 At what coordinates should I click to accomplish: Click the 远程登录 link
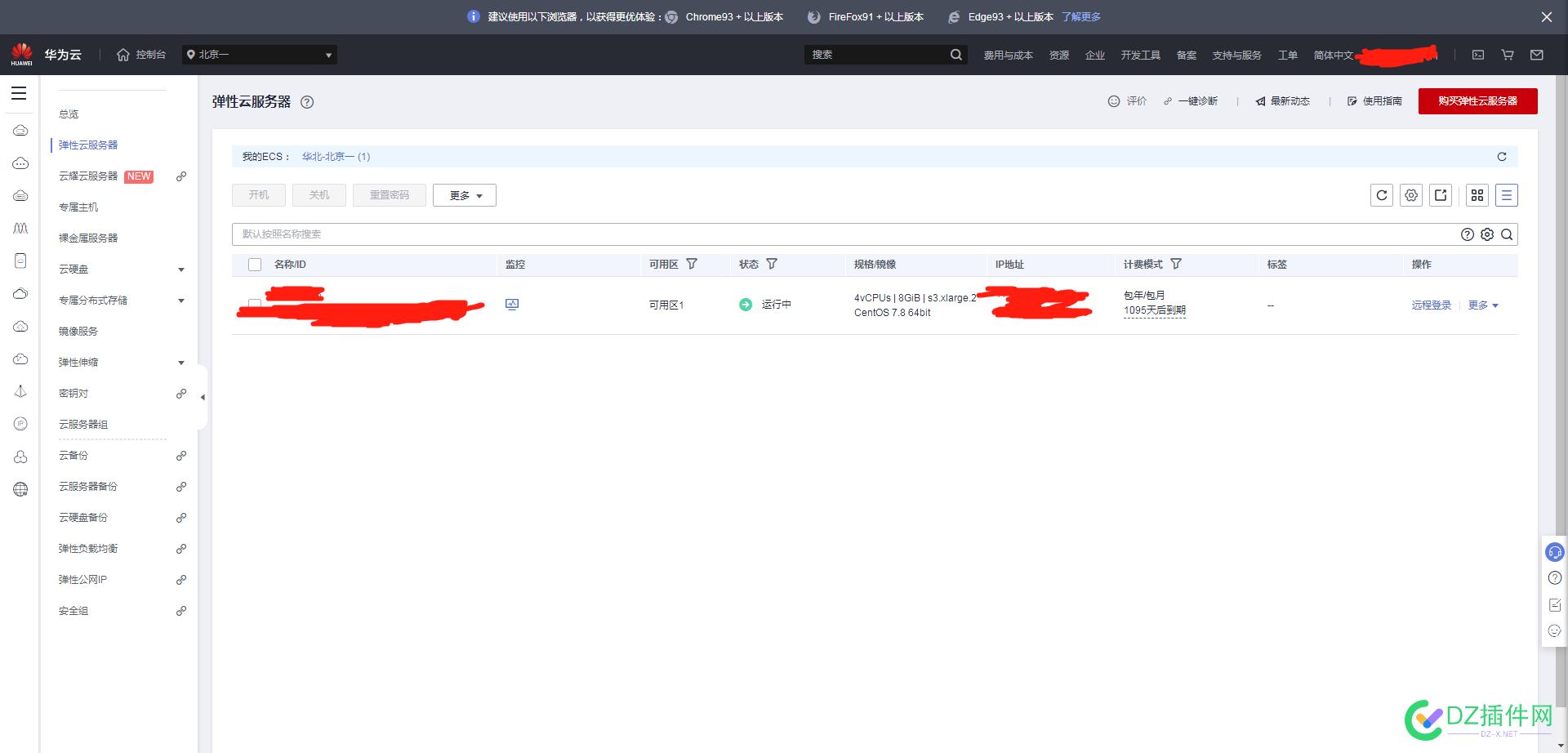[x=1432, y=305]
